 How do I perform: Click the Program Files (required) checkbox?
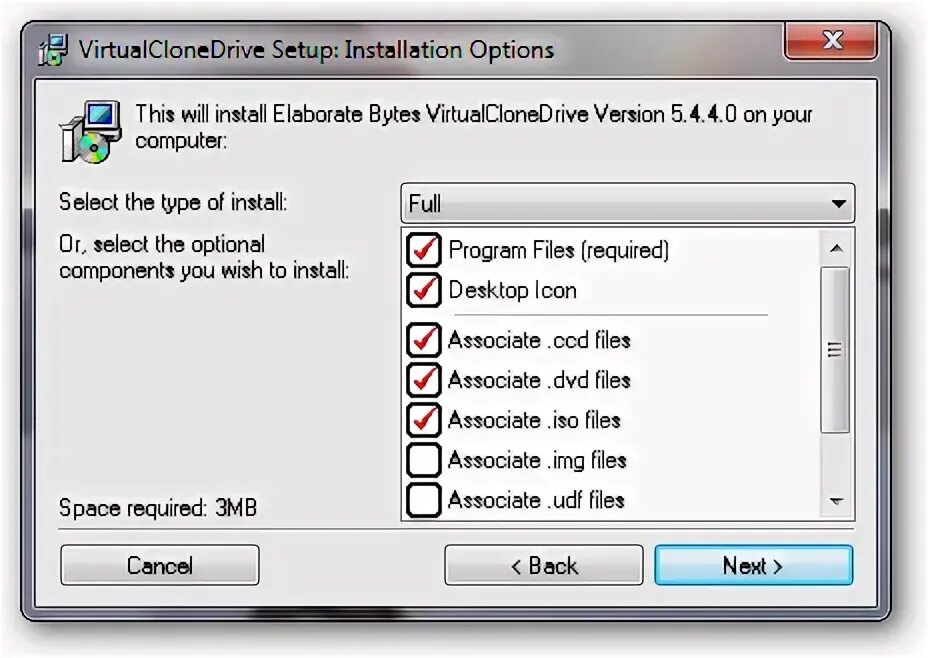pyautogui.click(x=423, y=250)
